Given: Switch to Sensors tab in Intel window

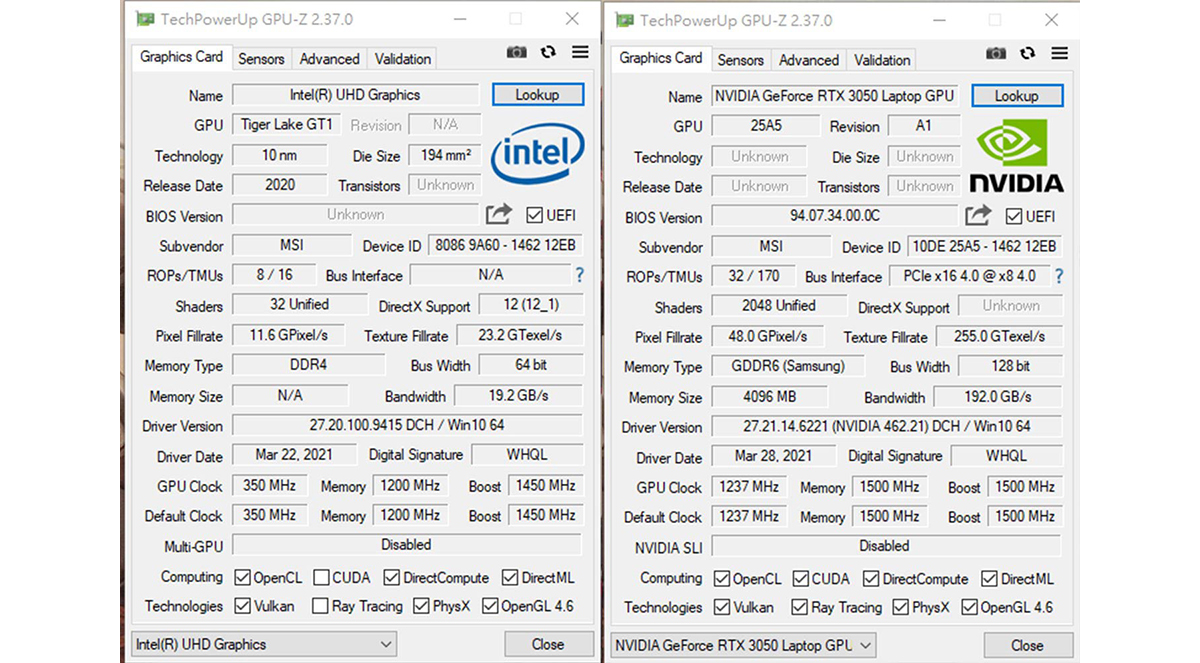Looking at the screenshot, I should point(261,59).
